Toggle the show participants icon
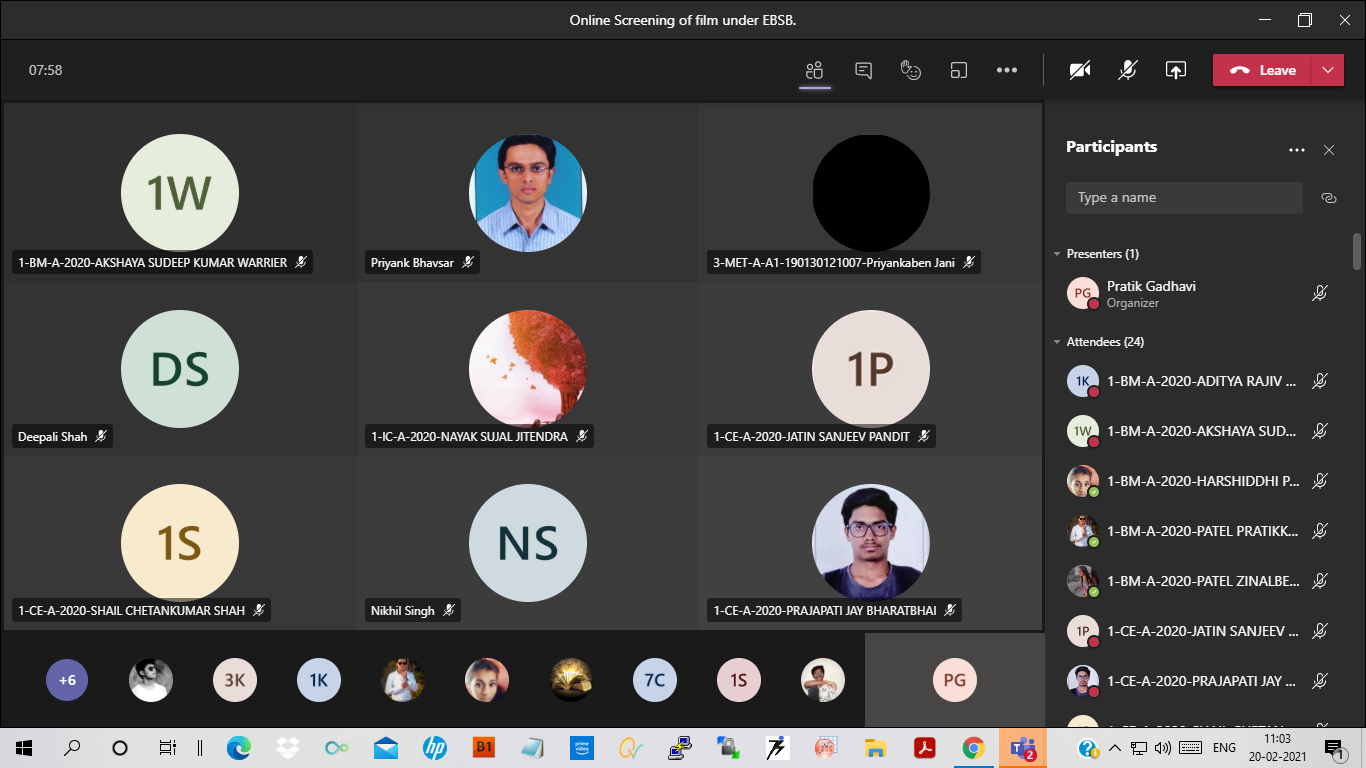1366x768 pixels. coord(814,70)
